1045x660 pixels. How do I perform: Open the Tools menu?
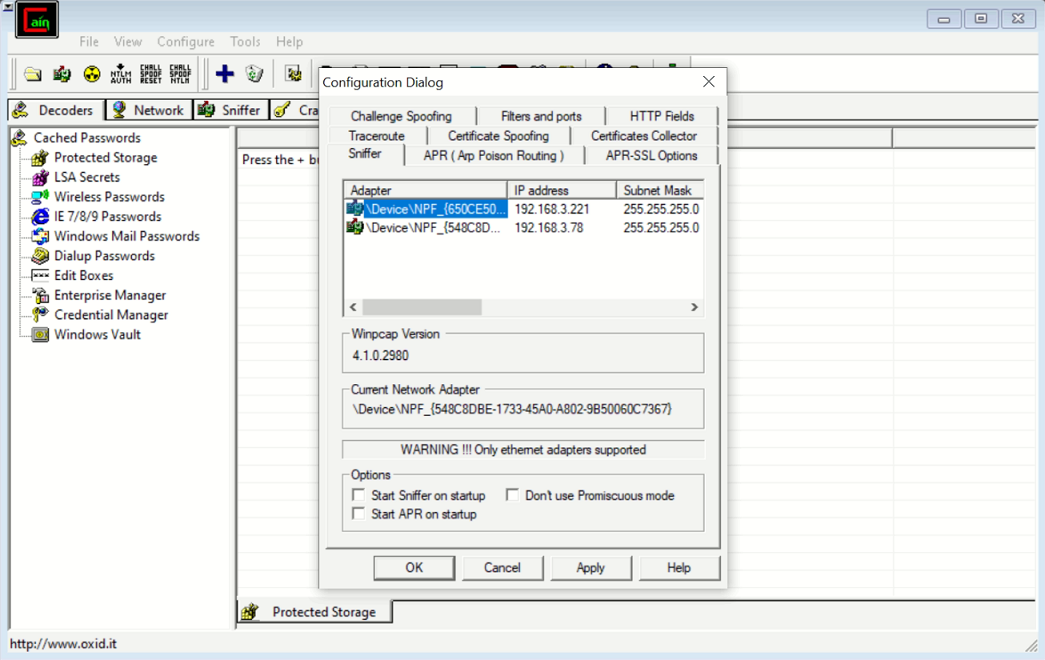(x=245, y=41)
